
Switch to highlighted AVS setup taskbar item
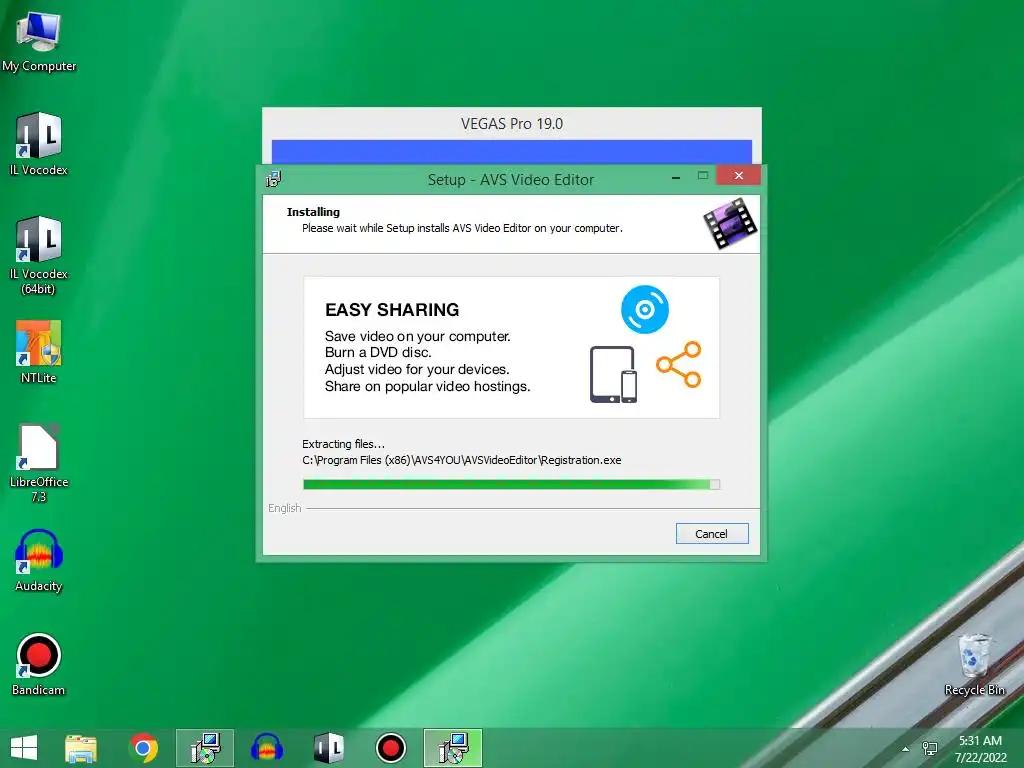click(453, 748)
